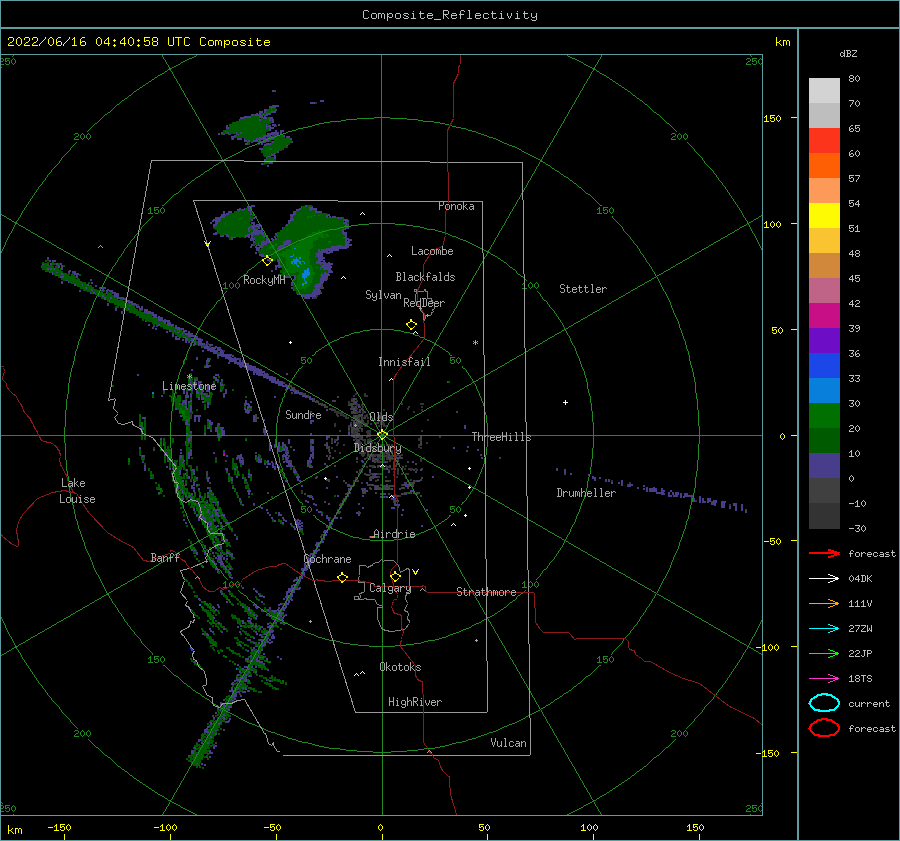Select the RedDeer city label
900x841 pixels.
tap(424, 303)
